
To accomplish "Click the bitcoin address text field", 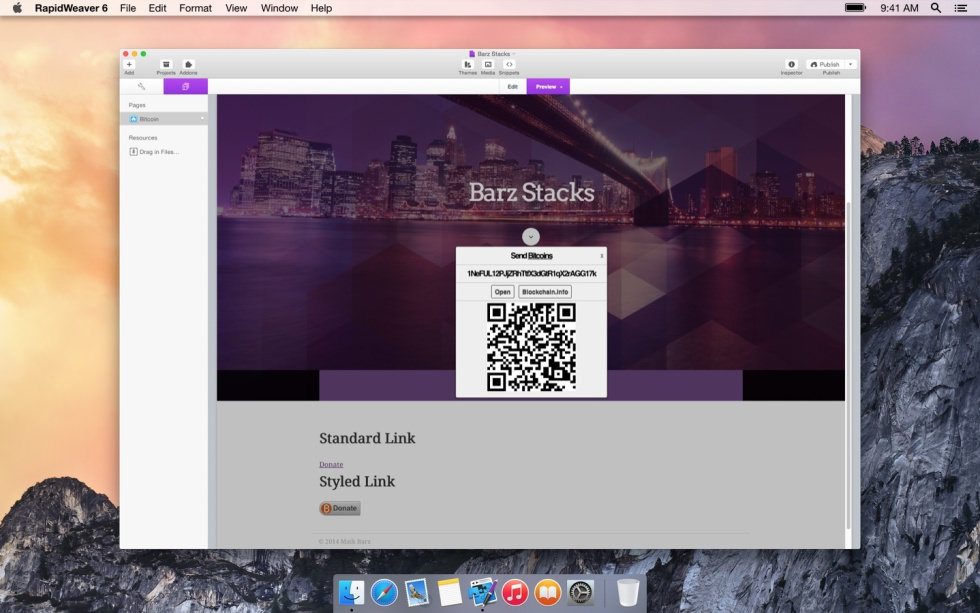I will click(x=531, y=274).
